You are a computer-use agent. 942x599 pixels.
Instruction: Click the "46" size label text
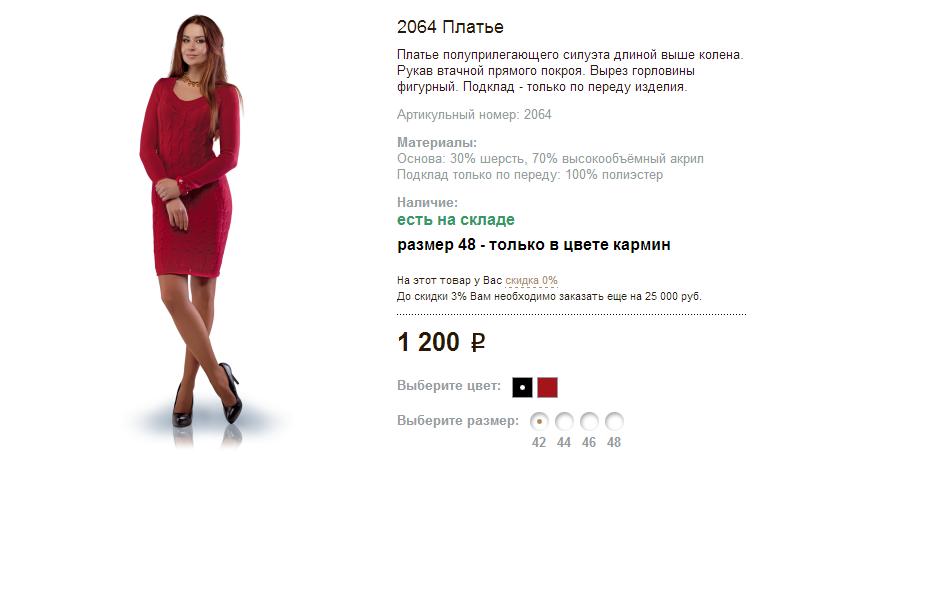click(589, 443)
